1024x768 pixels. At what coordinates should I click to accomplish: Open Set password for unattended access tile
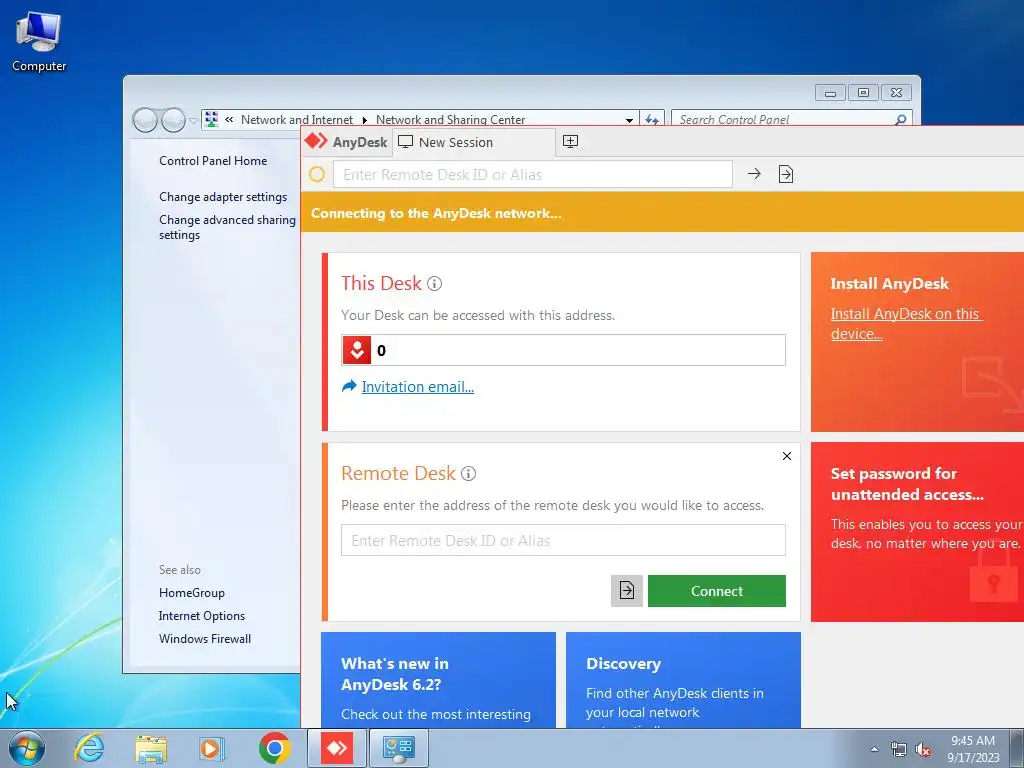pos(917,532)
